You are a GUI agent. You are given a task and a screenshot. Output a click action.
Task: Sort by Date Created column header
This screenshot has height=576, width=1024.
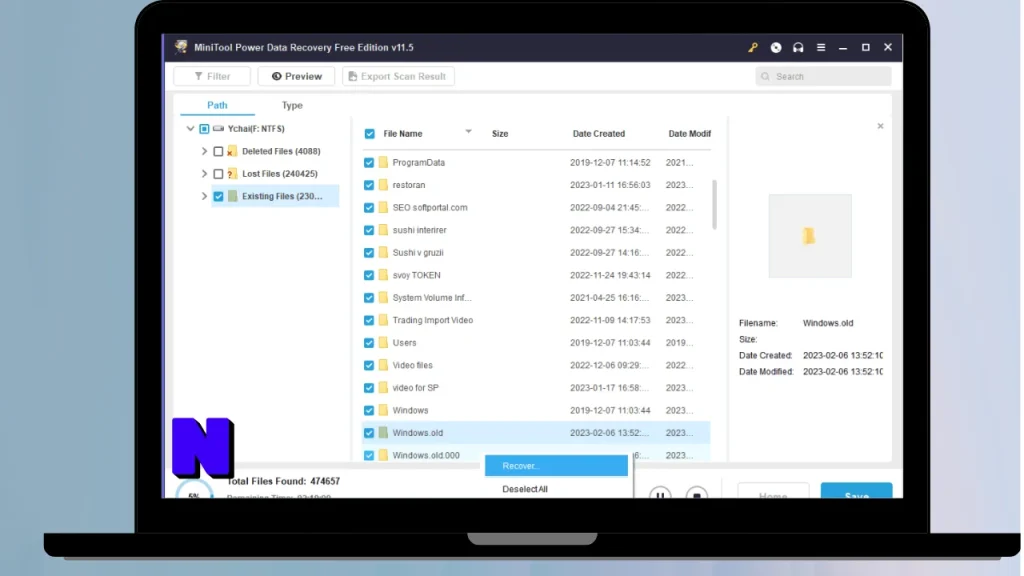[599, 134]
